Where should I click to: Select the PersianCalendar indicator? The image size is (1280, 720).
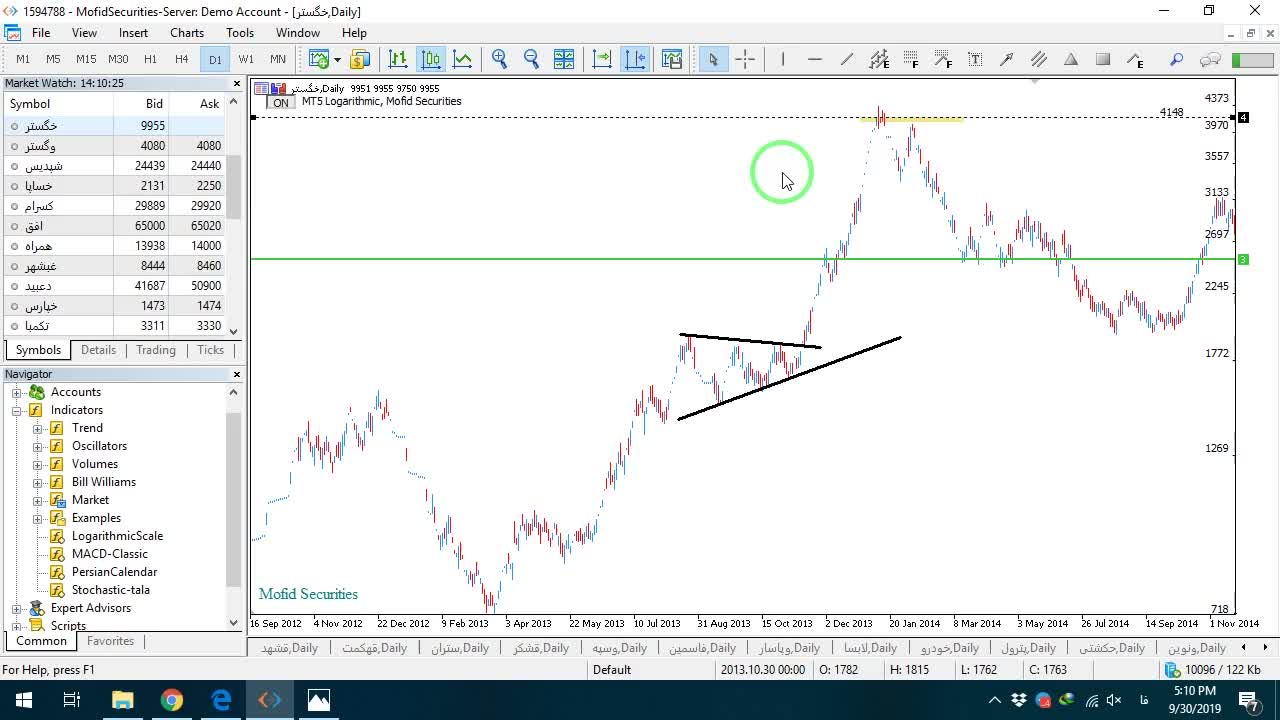pos(114,572)
